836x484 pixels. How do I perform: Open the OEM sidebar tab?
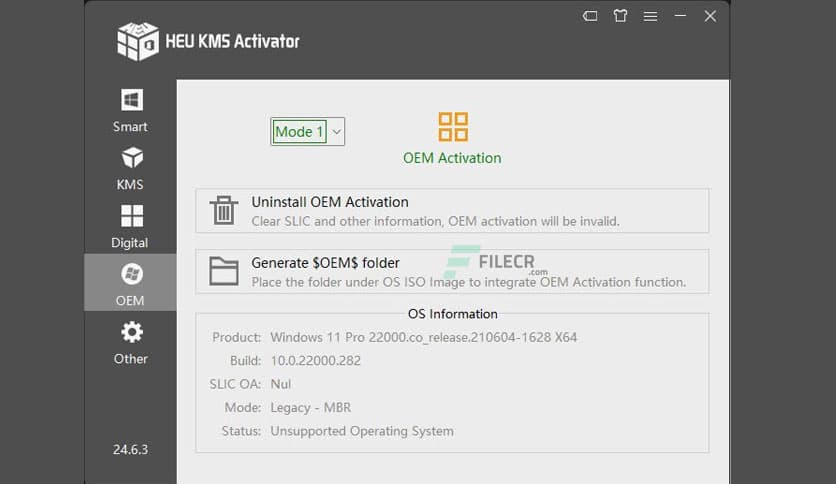coord(131,283)
